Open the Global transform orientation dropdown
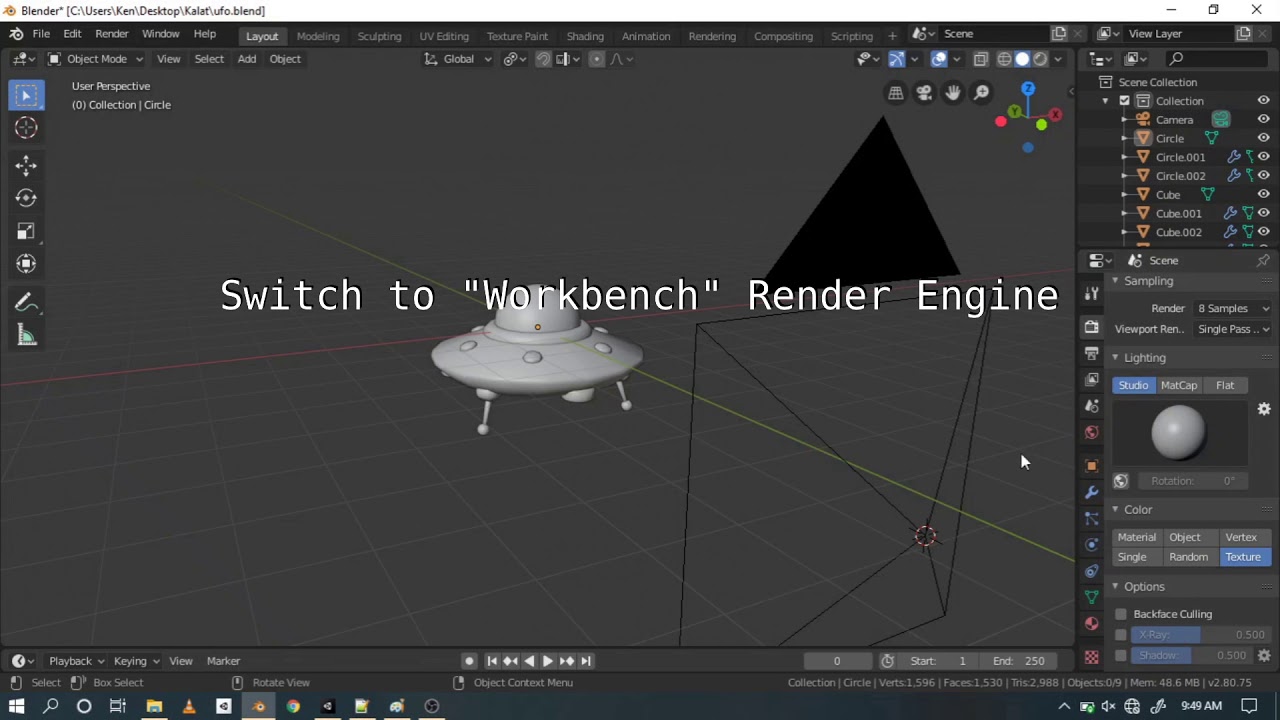Viewport: 1280px width, 720px height. pyautogui.click(x=458, y=59)
